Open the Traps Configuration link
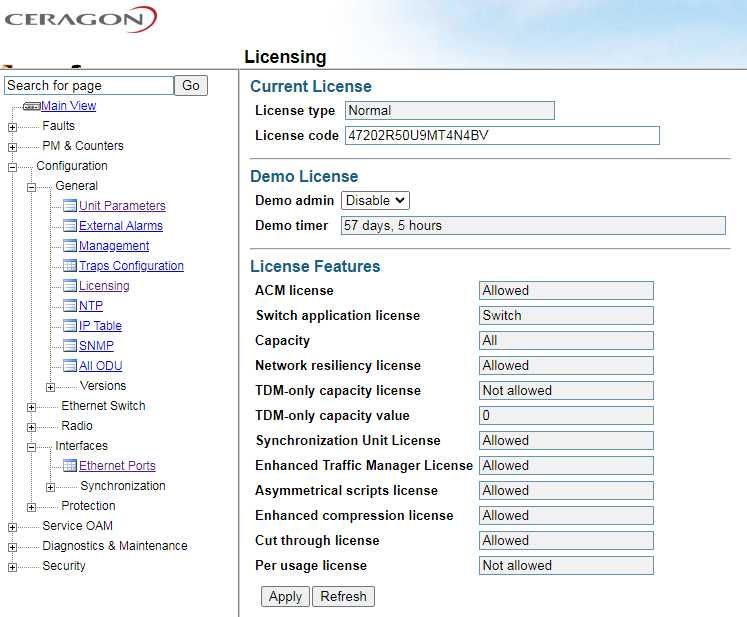Image resolution: width=747 pixels, height=617 pixels. coord(131,266)
